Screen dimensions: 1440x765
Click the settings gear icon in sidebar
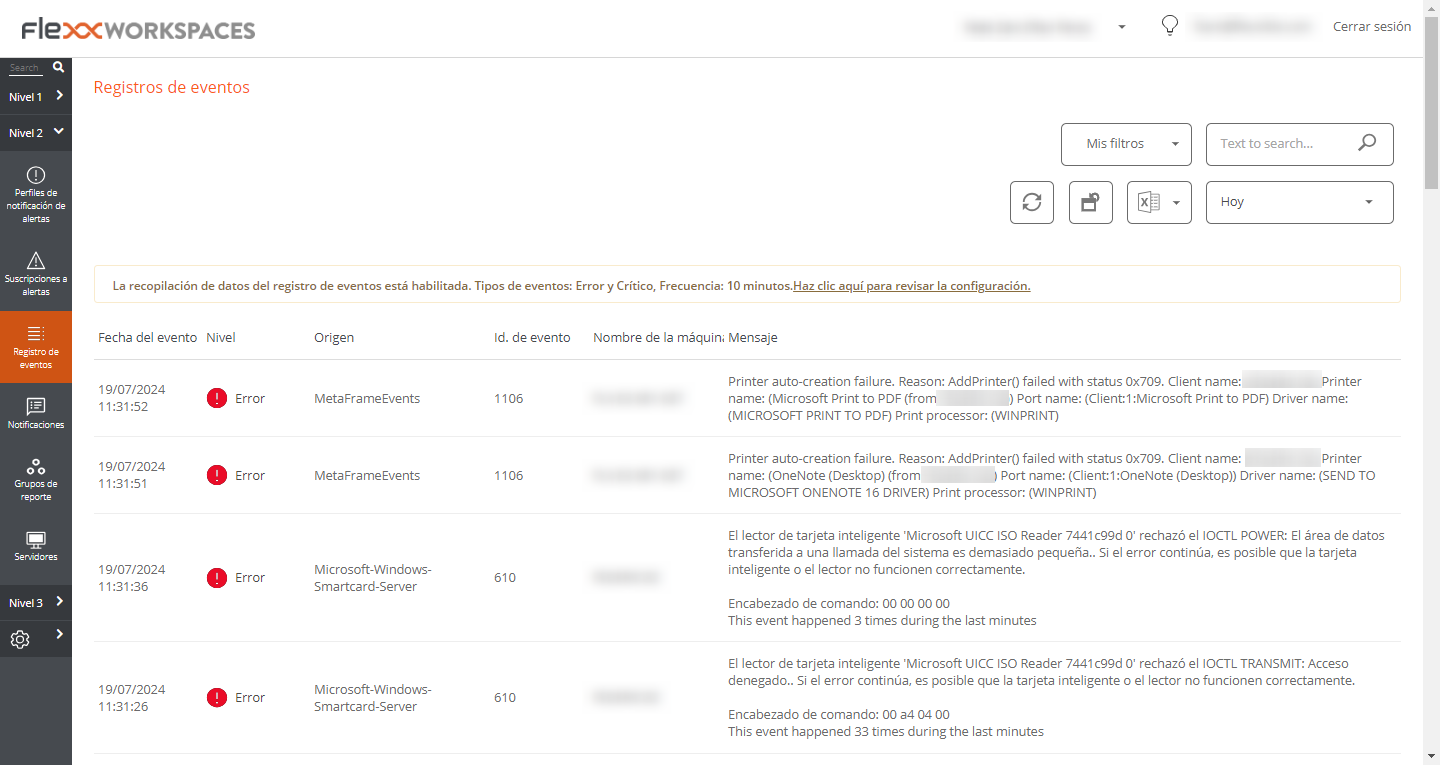(20, 639)
